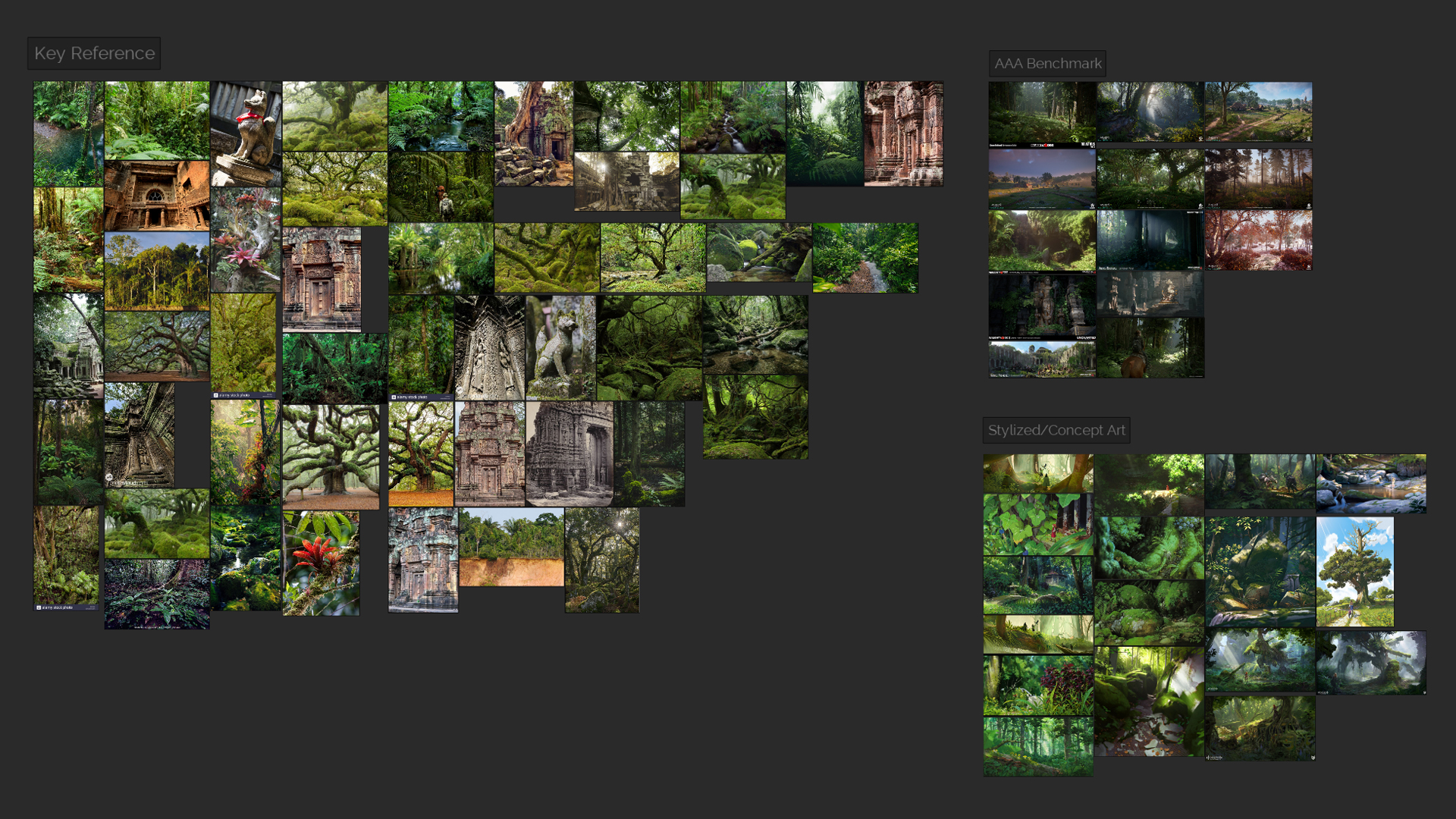Select red autumn forest benchmark screenshot
Image resolution: width=1456 pixels, height=819 pixels.
tap(1258, 240)
